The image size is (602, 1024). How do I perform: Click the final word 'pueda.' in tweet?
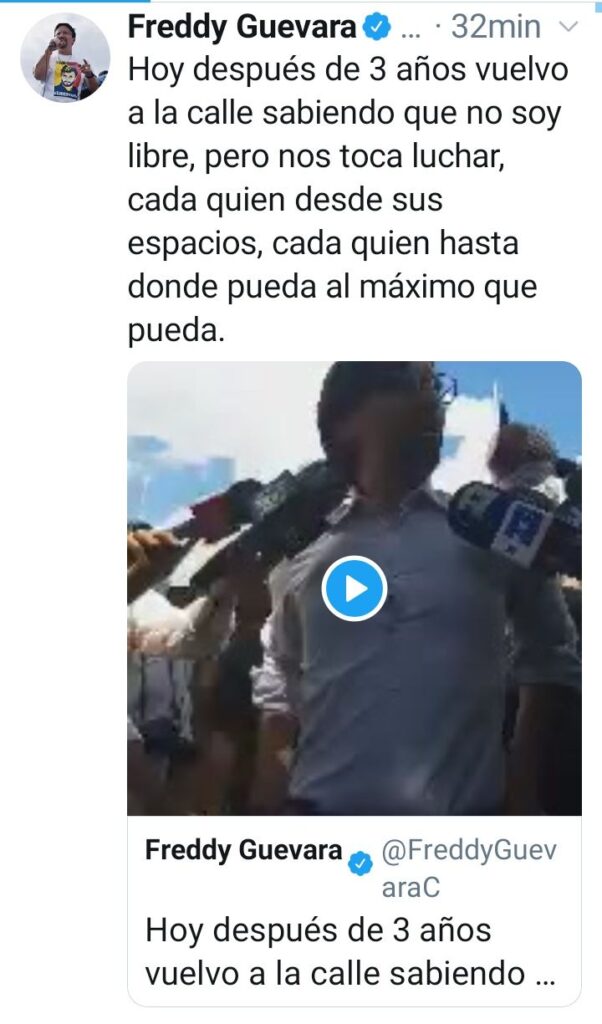point(176,330)
